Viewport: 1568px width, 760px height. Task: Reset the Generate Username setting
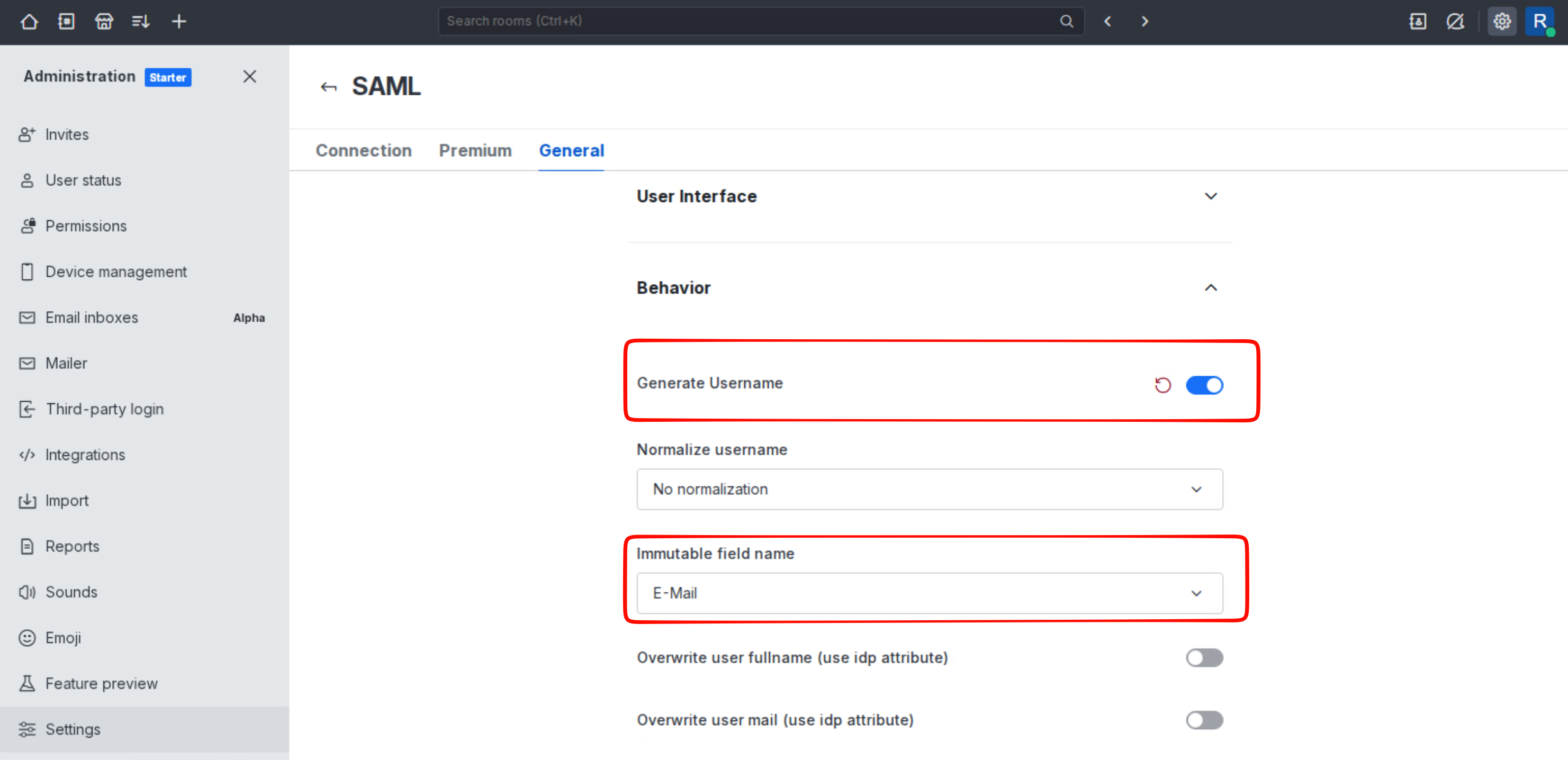[x=1163, y=385]
